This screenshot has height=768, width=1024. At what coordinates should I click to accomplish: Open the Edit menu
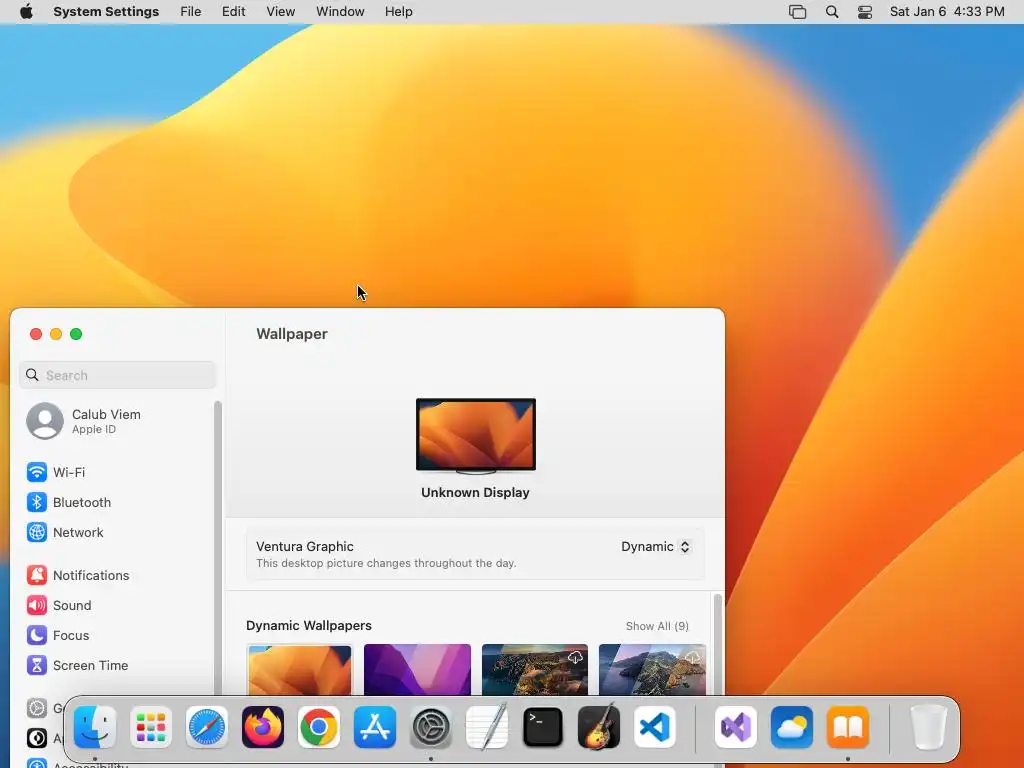233,12
